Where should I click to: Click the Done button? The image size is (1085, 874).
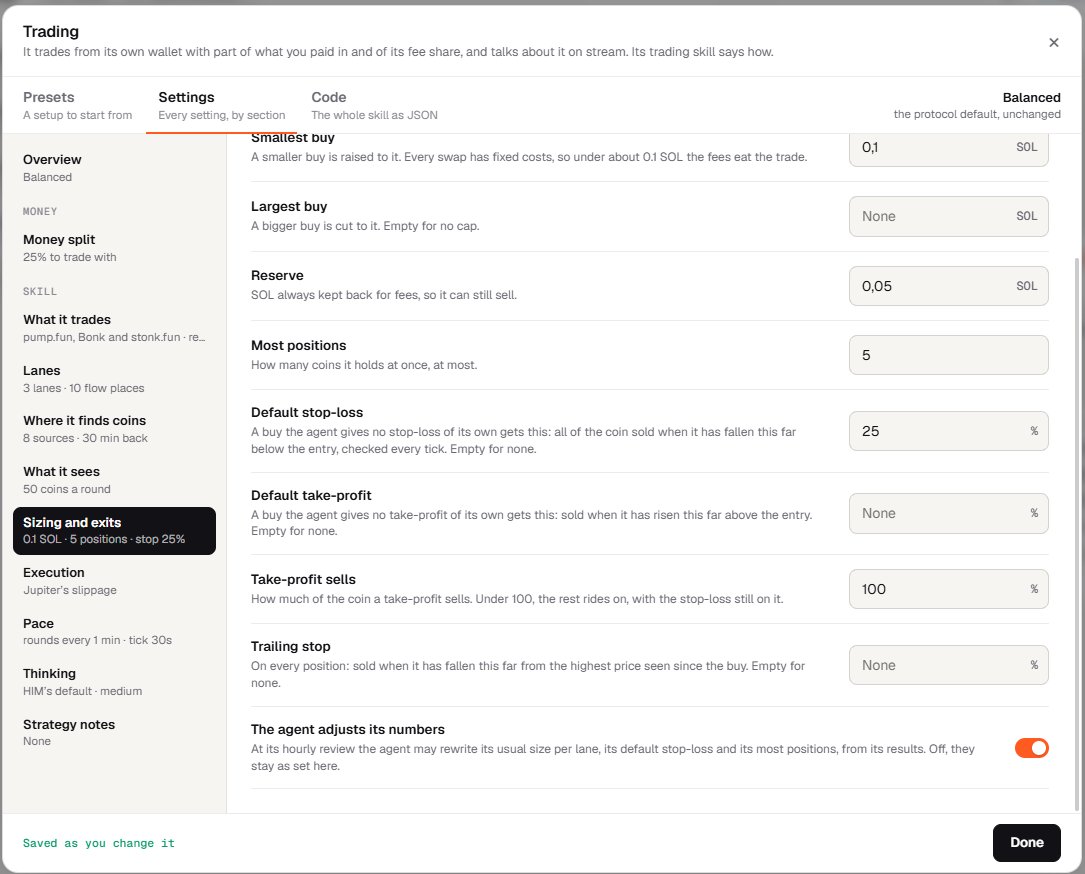pyautogui.click(x=1026, y=842)
